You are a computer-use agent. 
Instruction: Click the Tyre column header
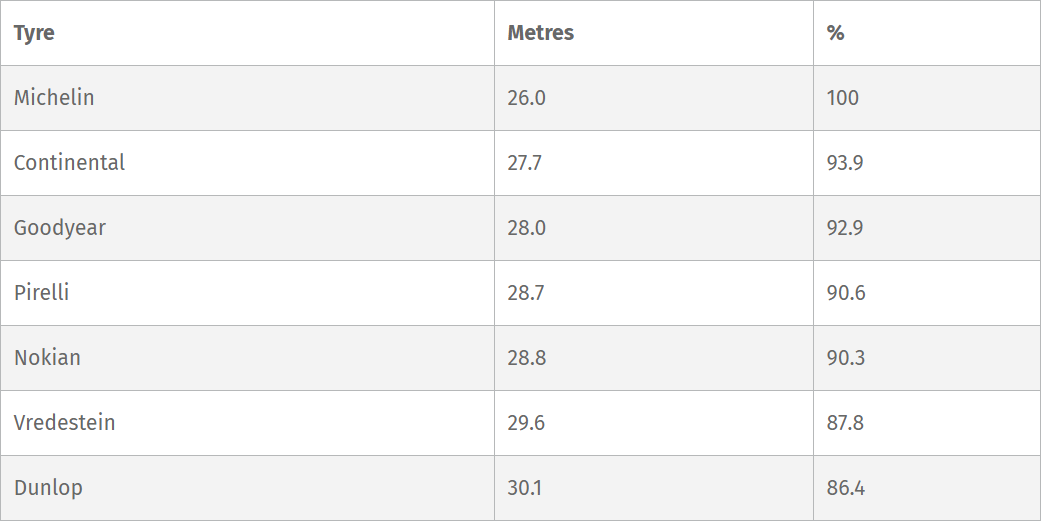pos(34,33)
